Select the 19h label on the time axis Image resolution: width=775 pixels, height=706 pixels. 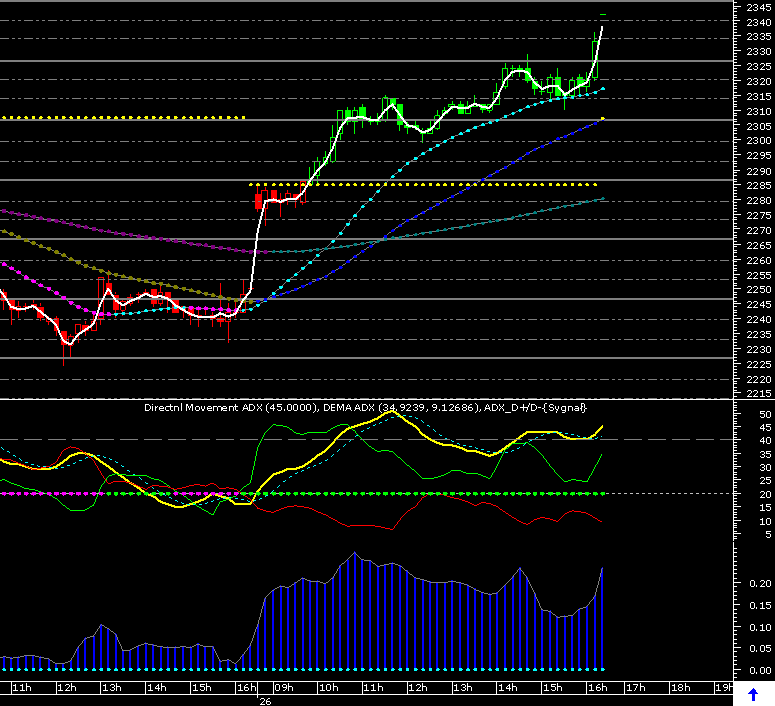tap(722, 688)
